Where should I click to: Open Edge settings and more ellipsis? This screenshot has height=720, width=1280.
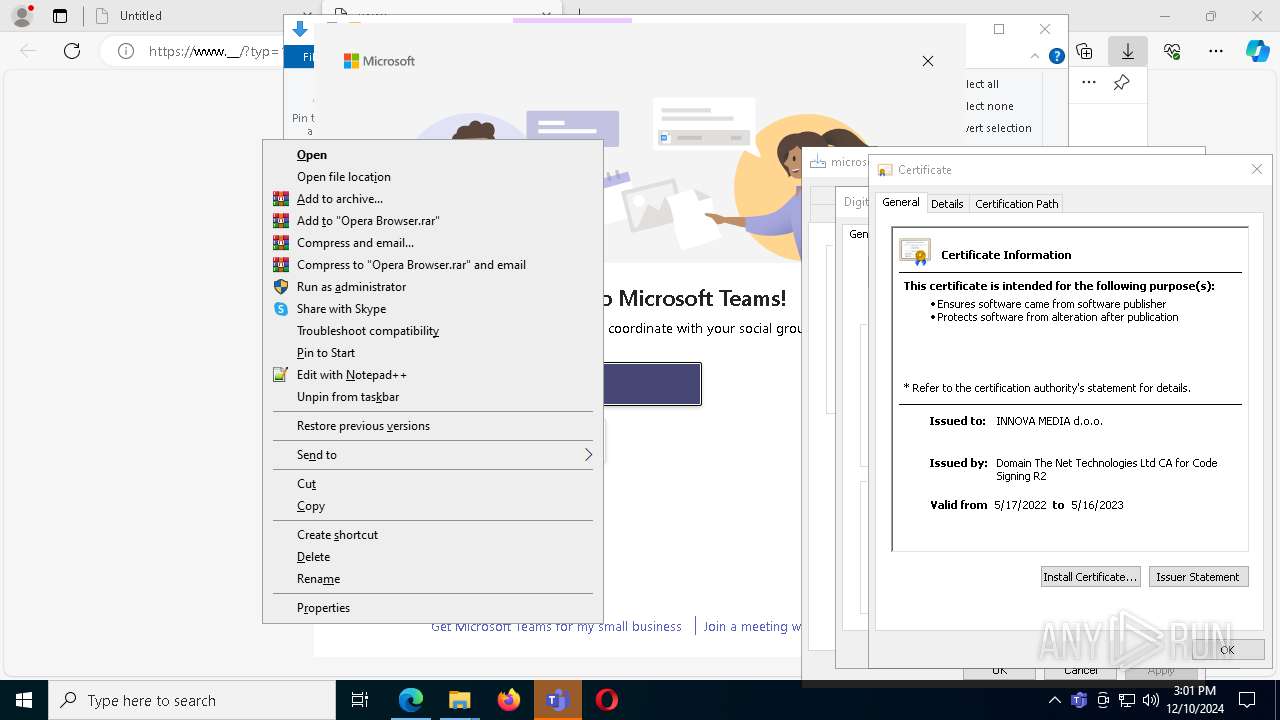tap(1216, 51)
